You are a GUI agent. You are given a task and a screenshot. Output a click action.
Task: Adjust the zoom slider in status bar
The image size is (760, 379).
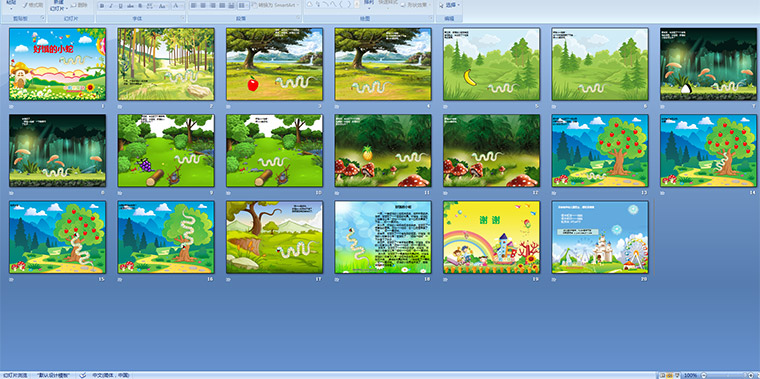(x=727, y=376)
